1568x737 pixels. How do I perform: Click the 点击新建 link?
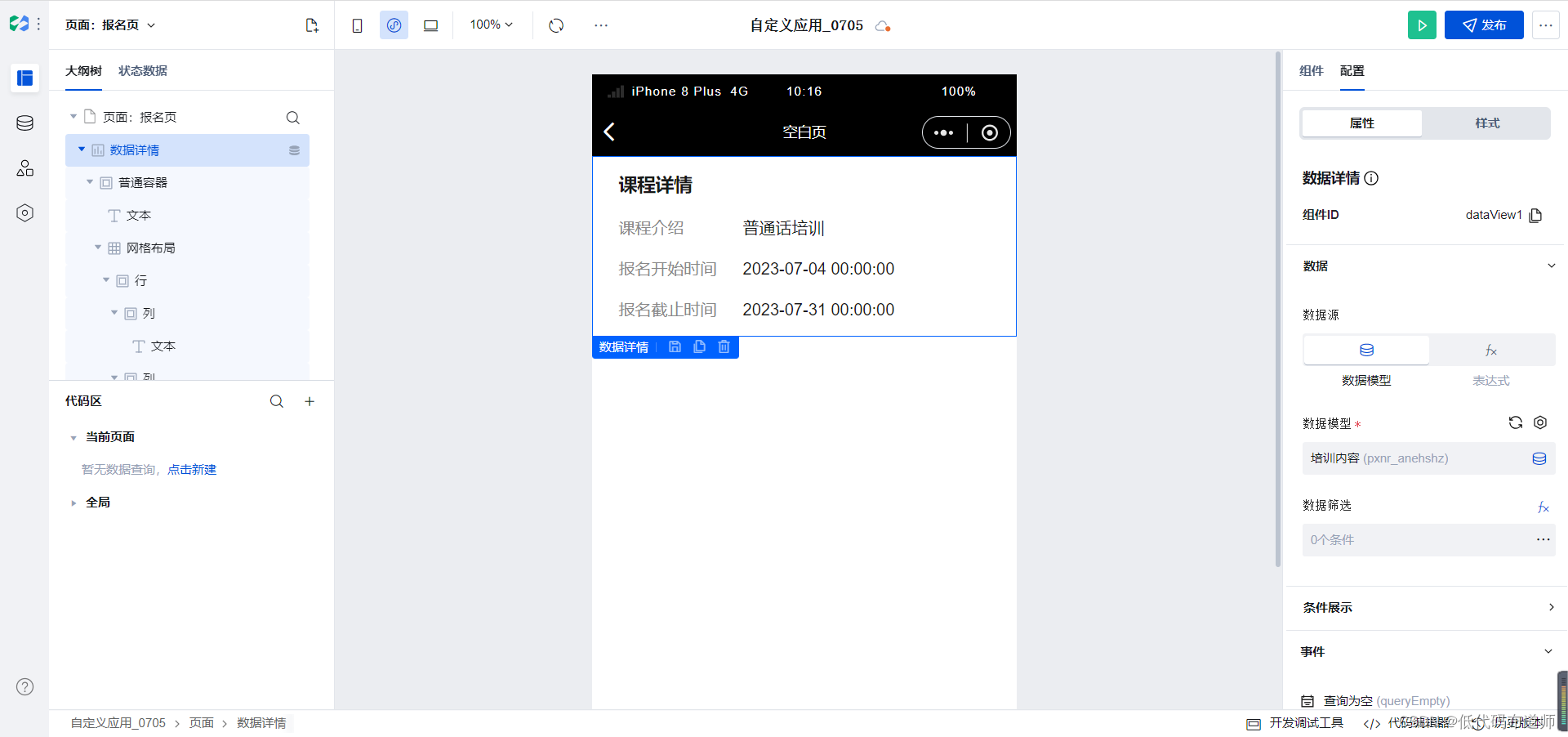coord(192,470)
